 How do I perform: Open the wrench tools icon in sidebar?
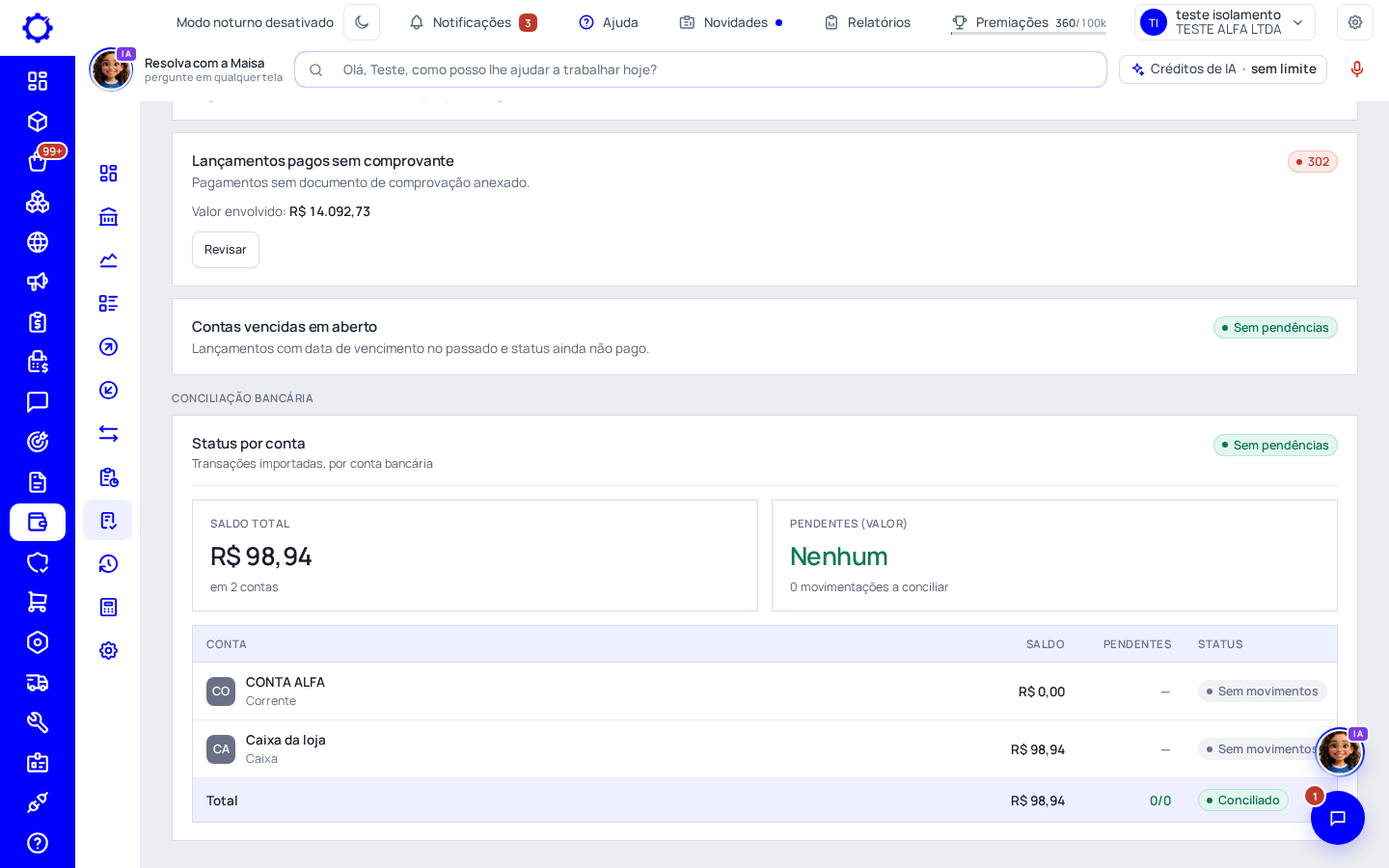[x=38, y=722]
